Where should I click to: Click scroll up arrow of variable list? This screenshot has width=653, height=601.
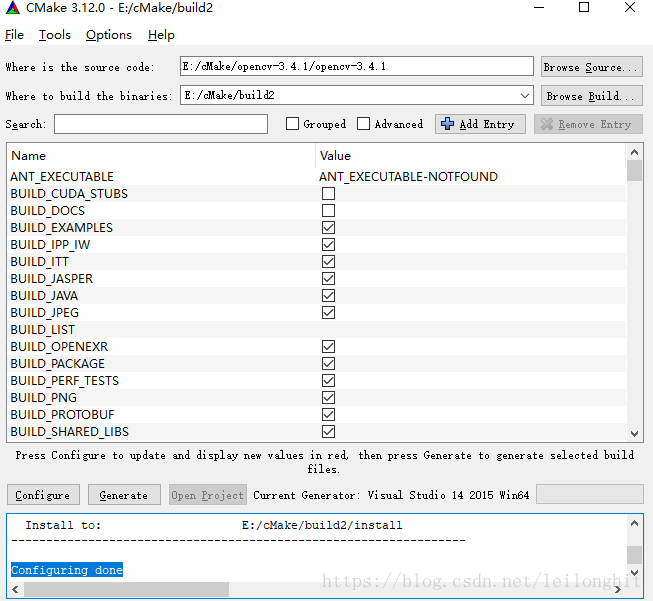point(634,152)
